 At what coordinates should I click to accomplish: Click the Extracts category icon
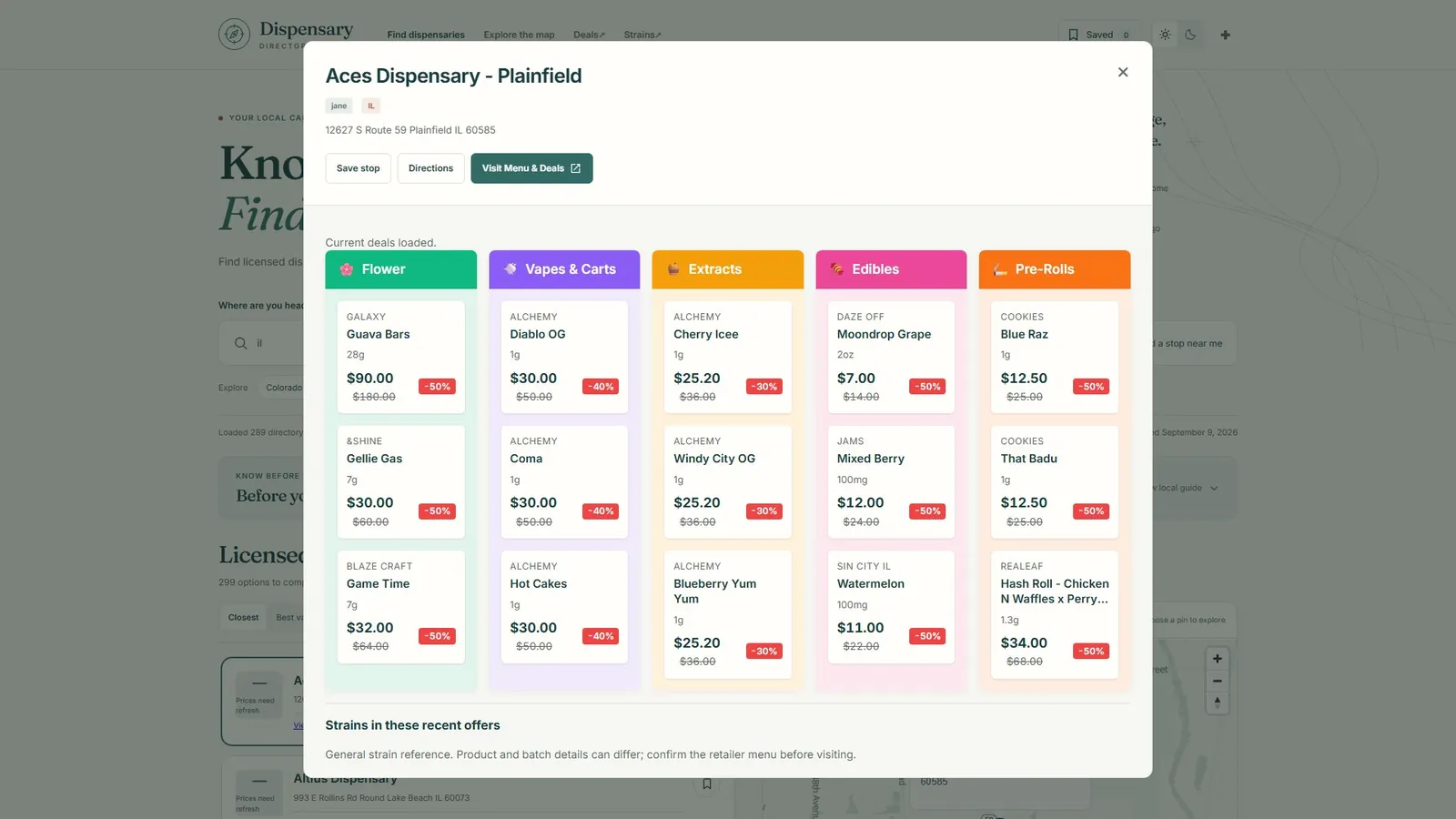click(673, 269)
